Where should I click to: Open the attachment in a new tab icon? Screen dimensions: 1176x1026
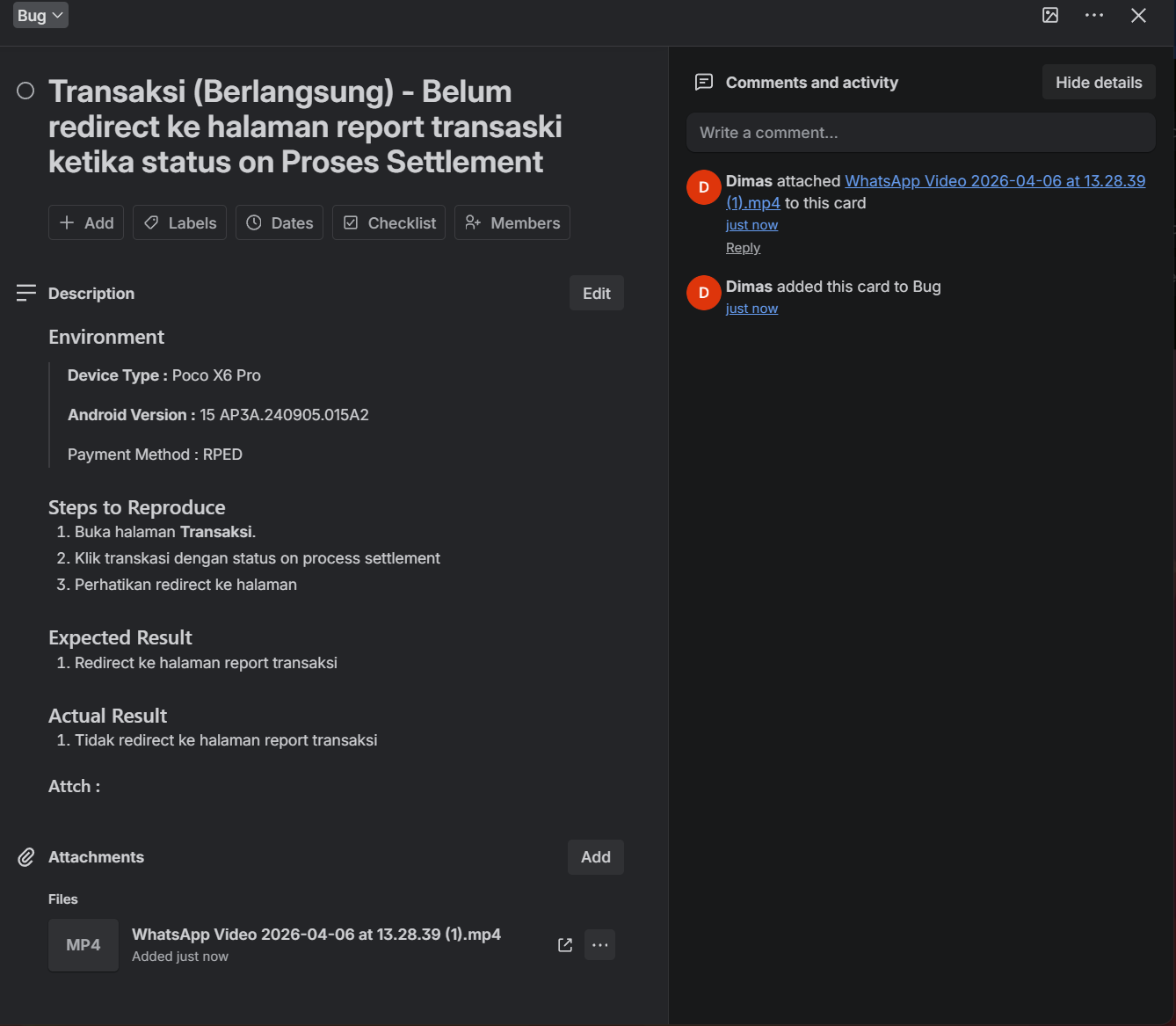pyautogui.click(x=565, y=945)
